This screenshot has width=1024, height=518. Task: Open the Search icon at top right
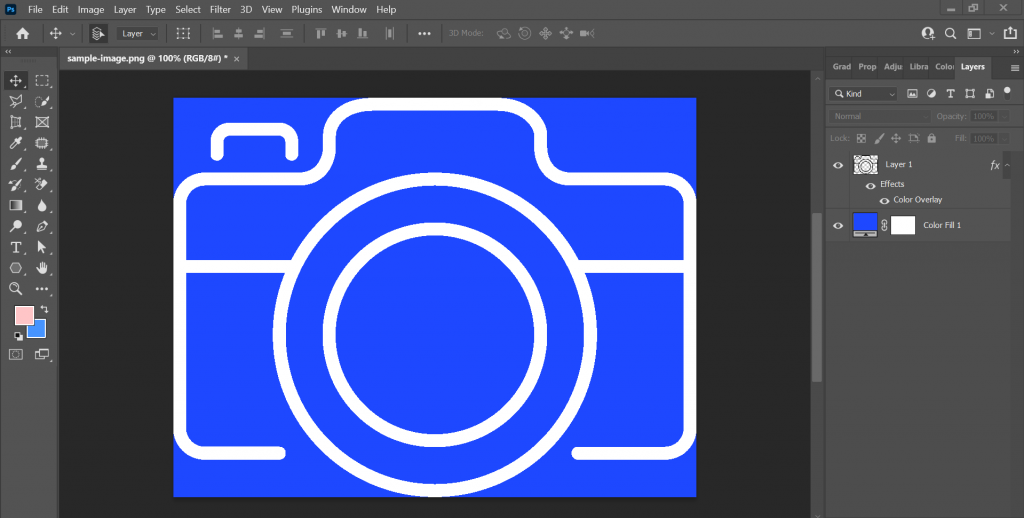point(951,33)
